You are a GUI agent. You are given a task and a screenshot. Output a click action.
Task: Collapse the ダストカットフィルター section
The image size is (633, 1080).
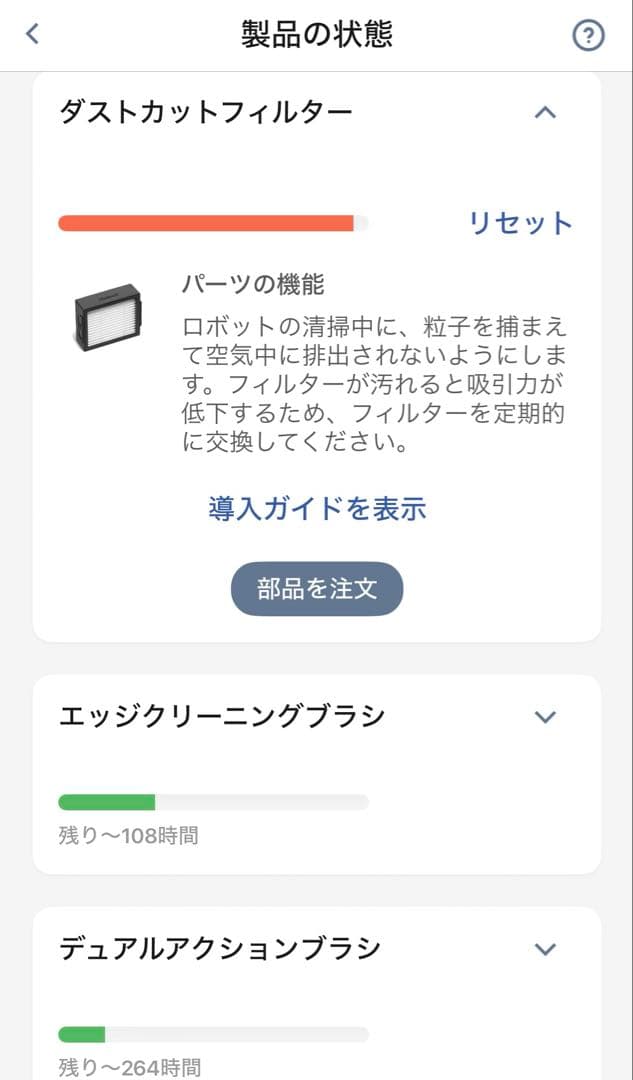point(546,112)
